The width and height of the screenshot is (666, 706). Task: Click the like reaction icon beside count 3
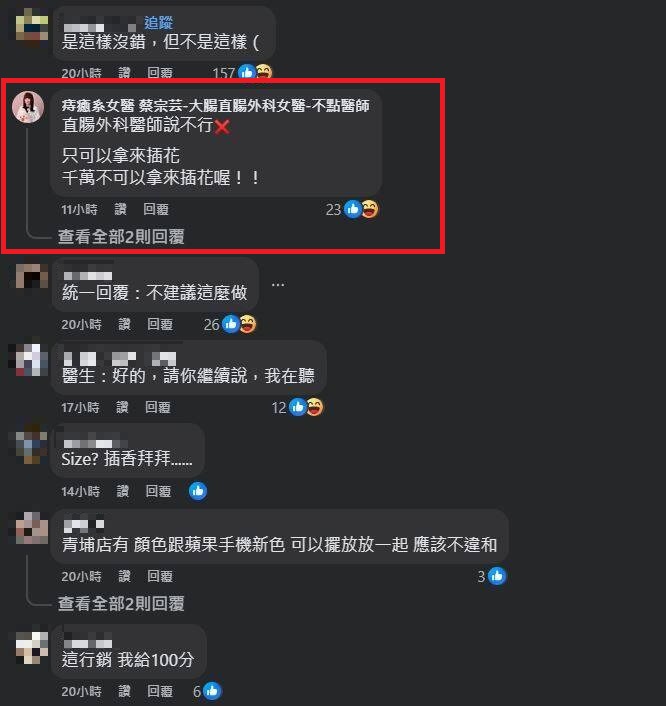497,576
